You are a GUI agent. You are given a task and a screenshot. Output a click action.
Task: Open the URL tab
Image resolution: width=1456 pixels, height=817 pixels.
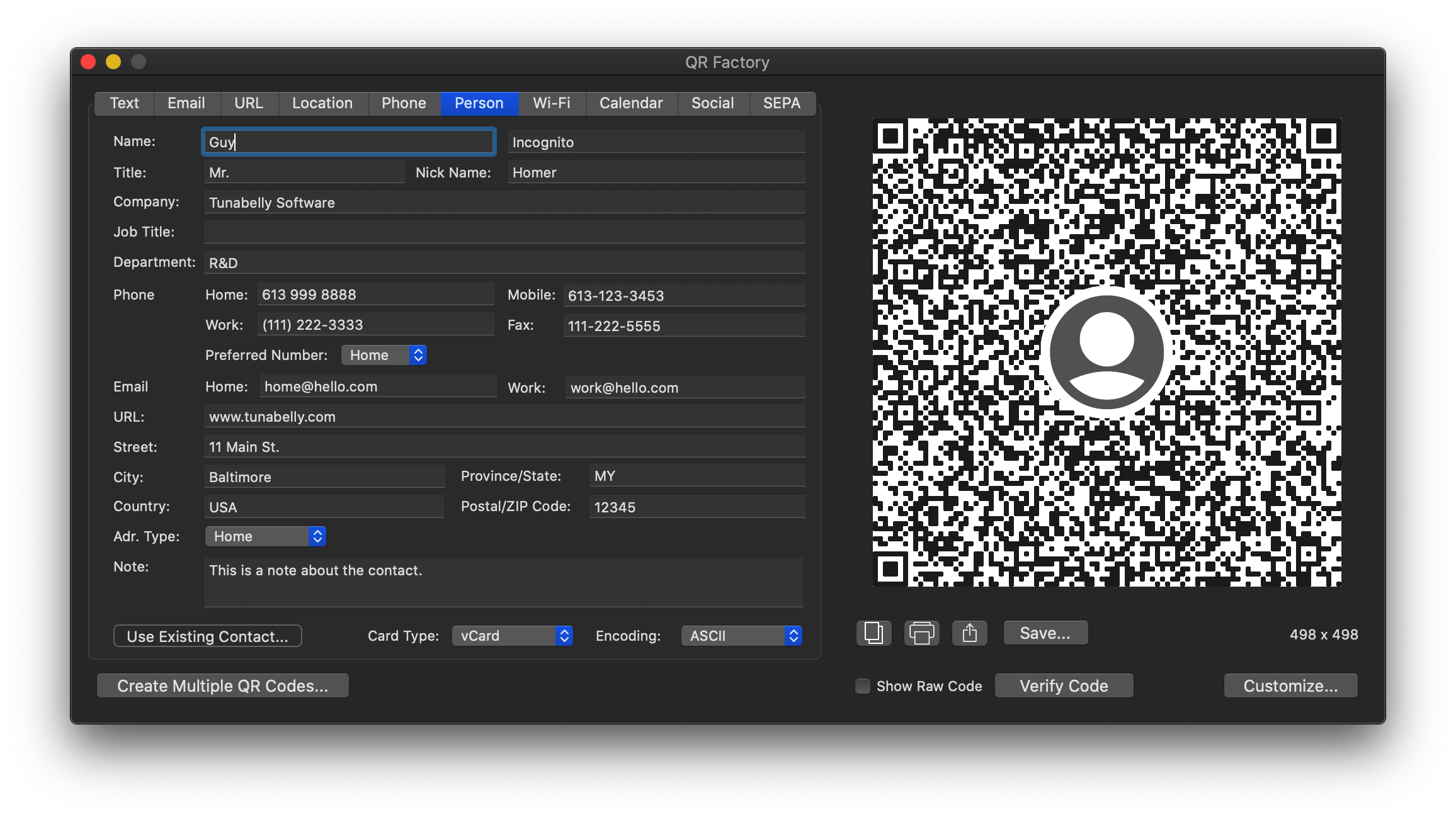[249, 103]
